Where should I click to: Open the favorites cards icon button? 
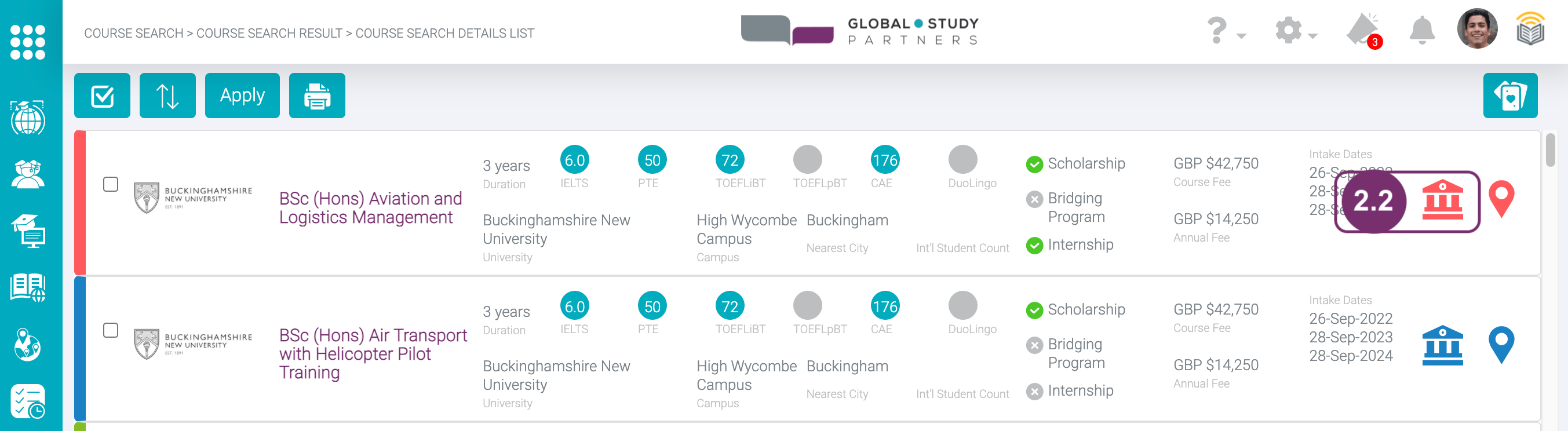[1509, 96]
